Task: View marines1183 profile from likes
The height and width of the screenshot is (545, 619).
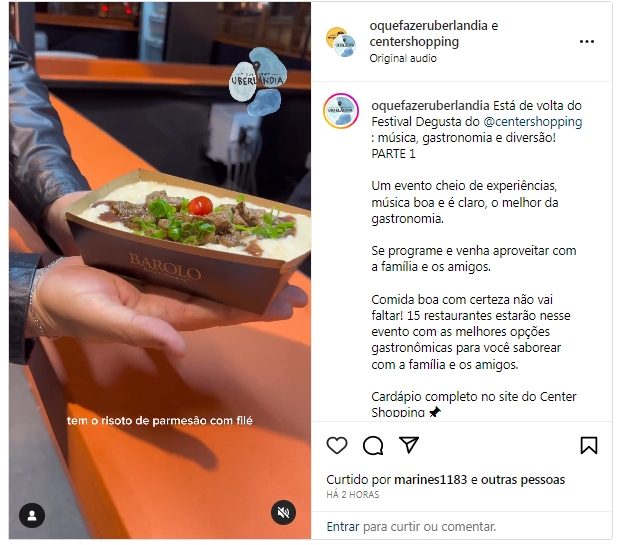Action: click(430, 479)
